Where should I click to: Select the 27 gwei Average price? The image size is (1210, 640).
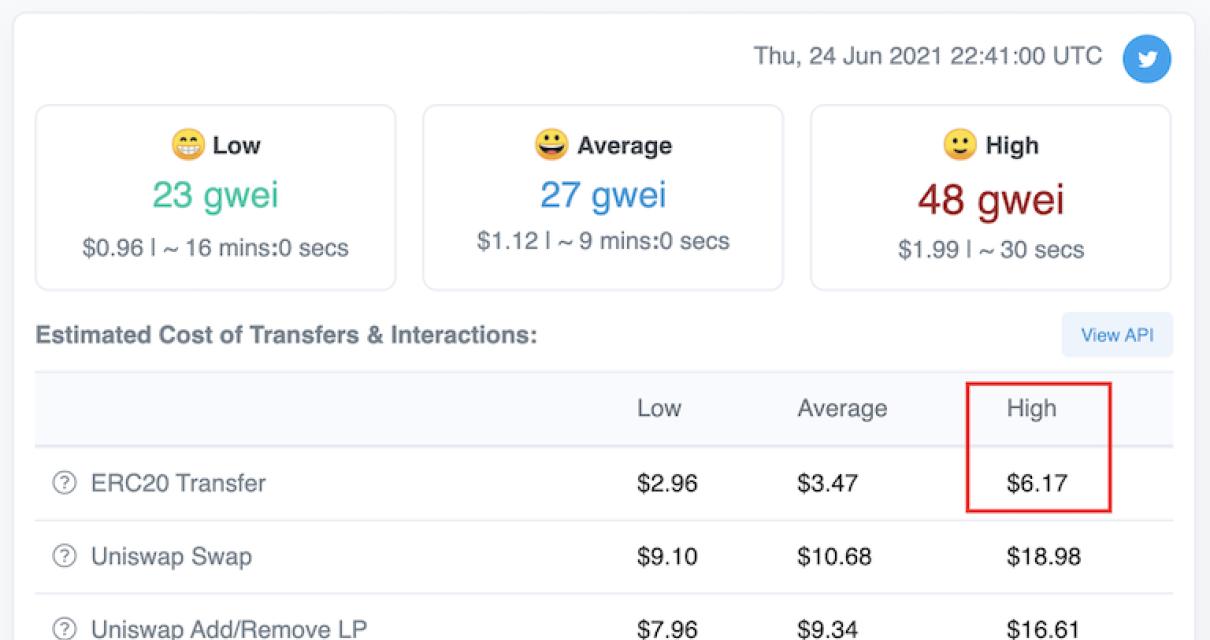pos(603,195)
